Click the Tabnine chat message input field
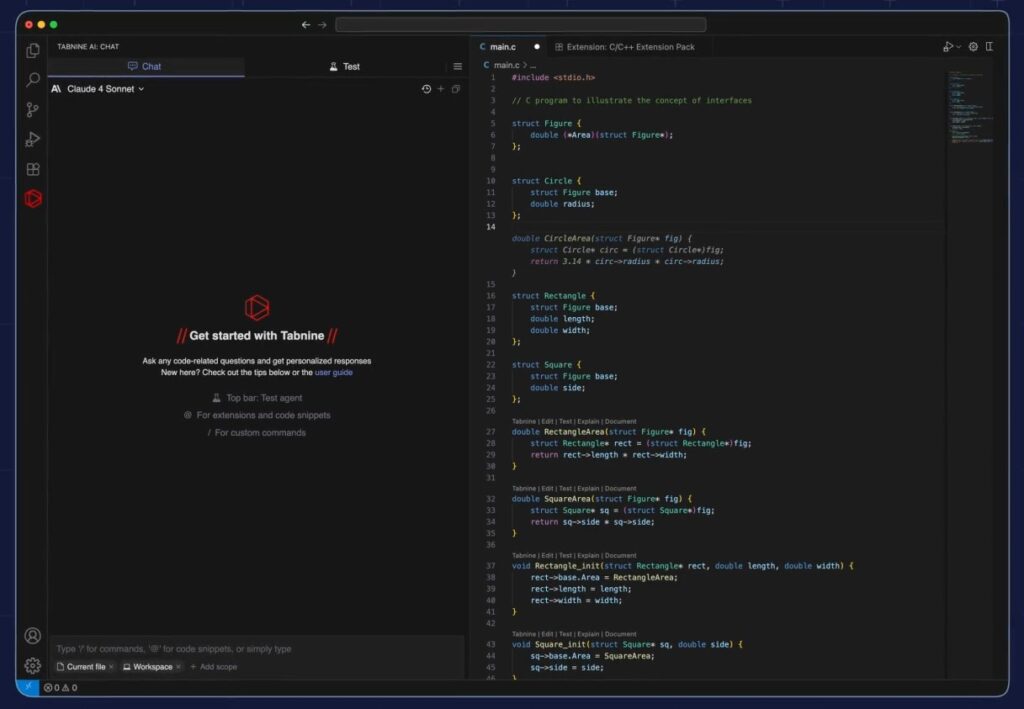1024x709 pixels. pyautogui.click(x=257, y=649)
